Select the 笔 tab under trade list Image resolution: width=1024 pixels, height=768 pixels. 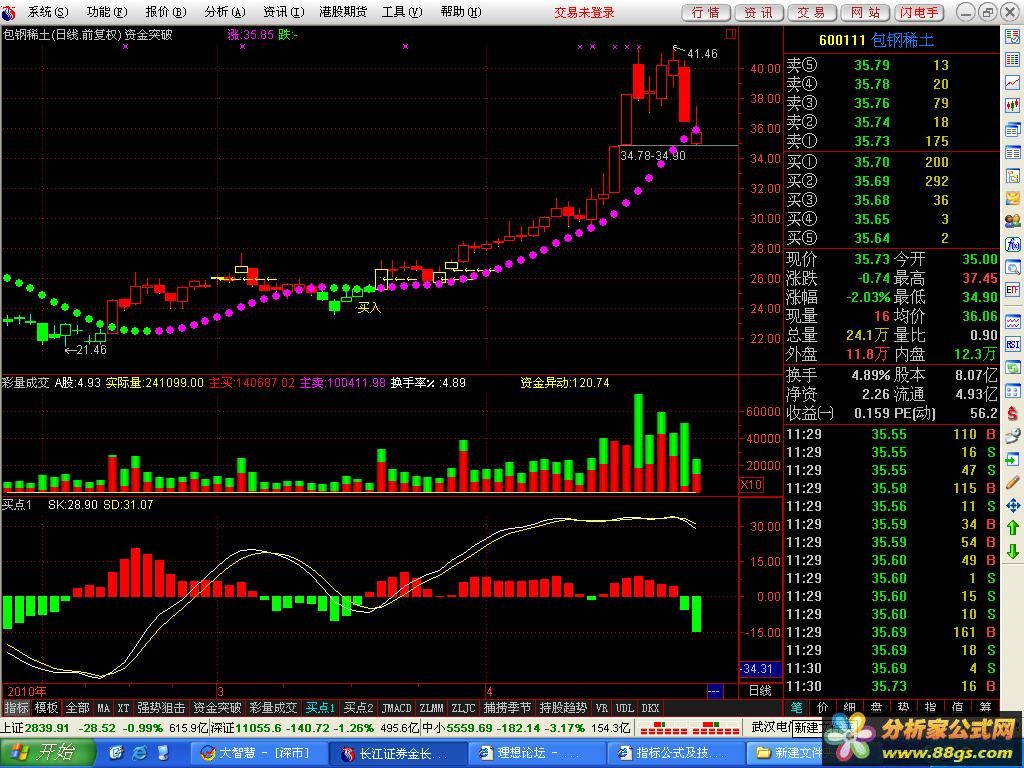click(796, 707)
